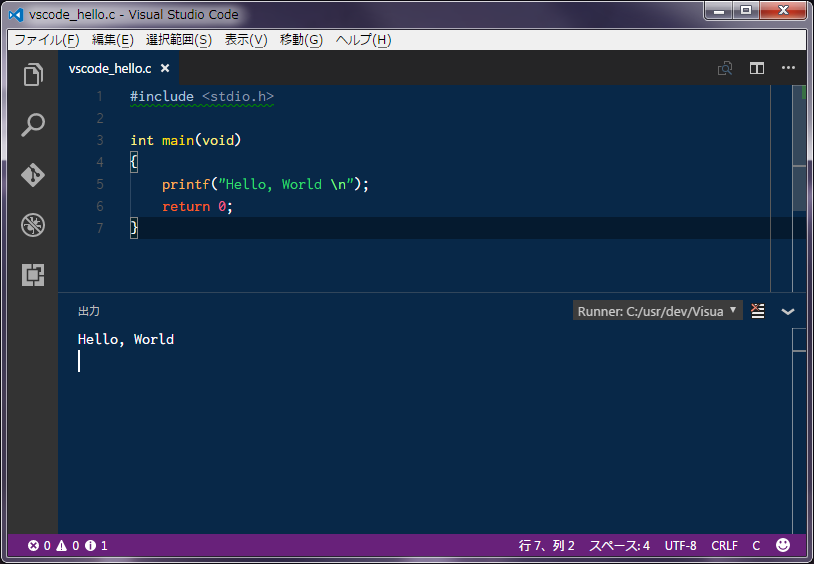Viewport: 814px width, 564px height.
Task: Open the Source Control (Git) view
Action: (33, 175)
